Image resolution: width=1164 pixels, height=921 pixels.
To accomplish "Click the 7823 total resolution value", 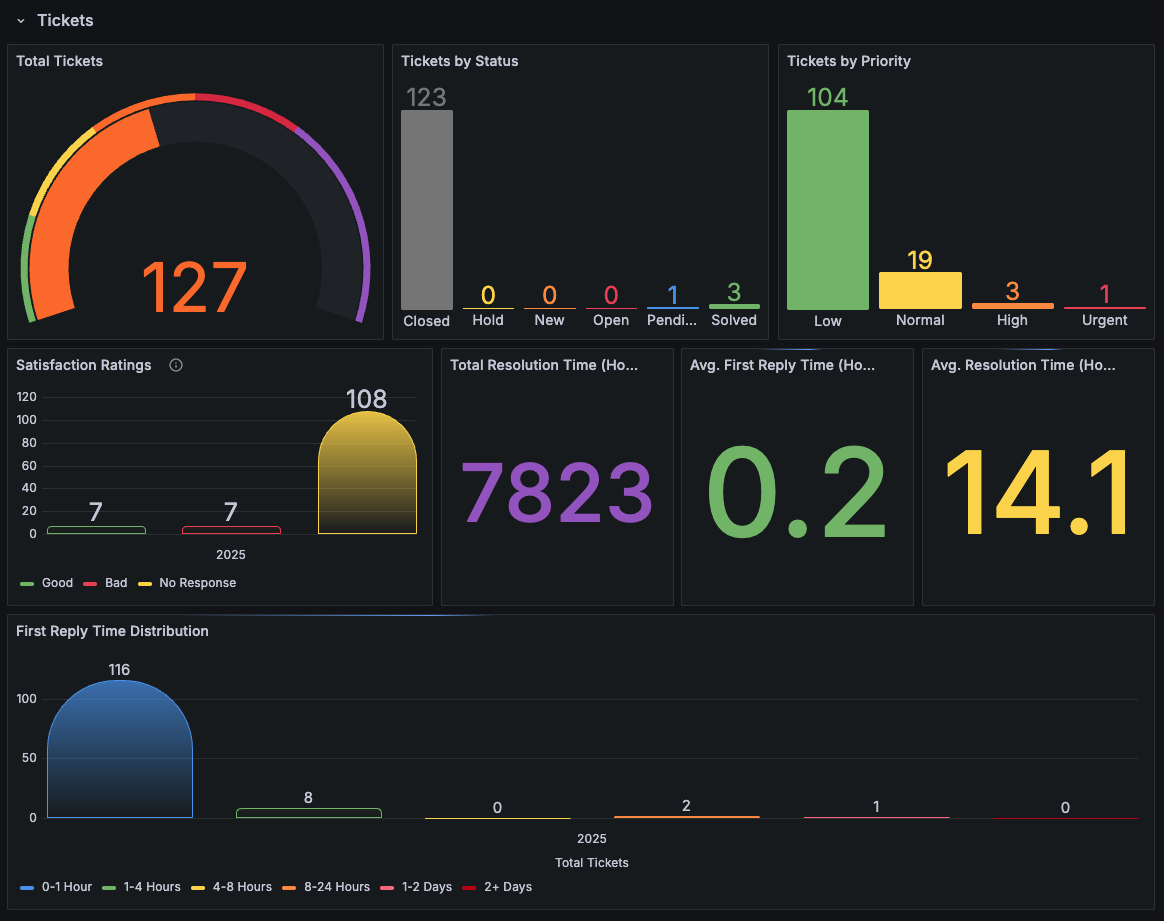I will coord(557,494).
